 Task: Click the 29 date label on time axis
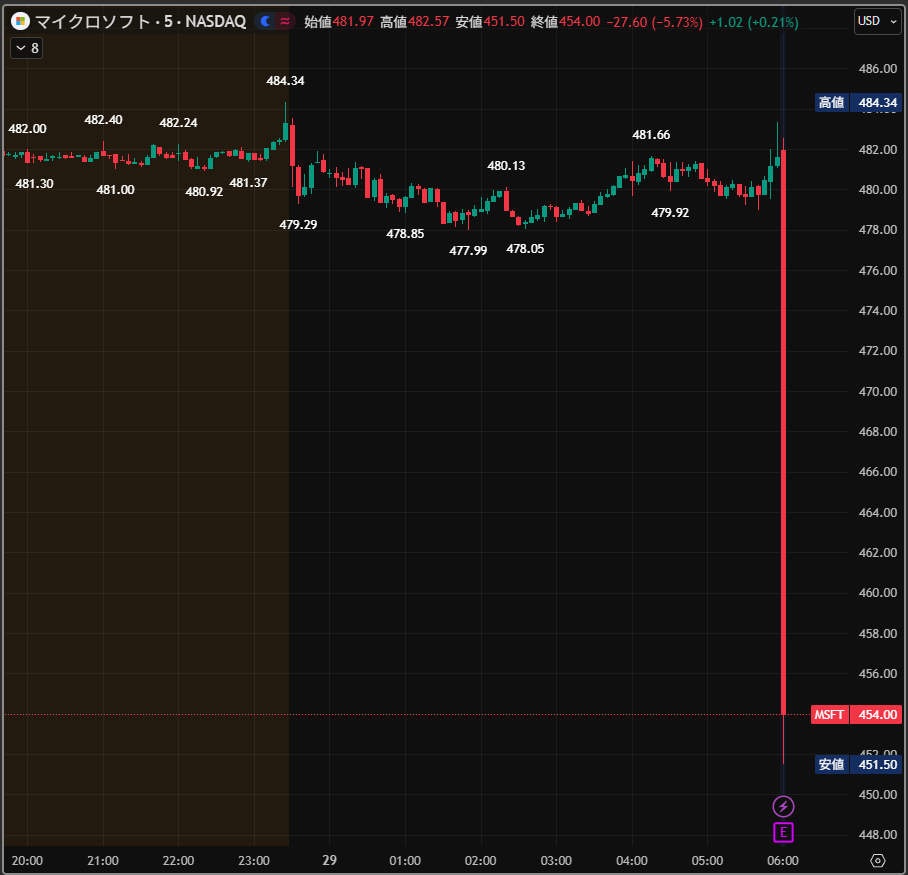pos(329,860)
